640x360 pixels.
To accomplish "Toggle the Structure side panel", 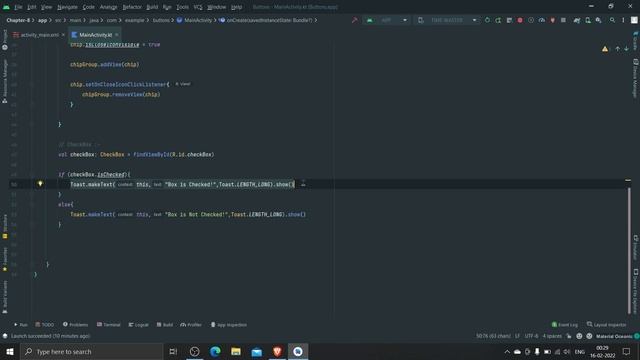I will pos(5,227).
